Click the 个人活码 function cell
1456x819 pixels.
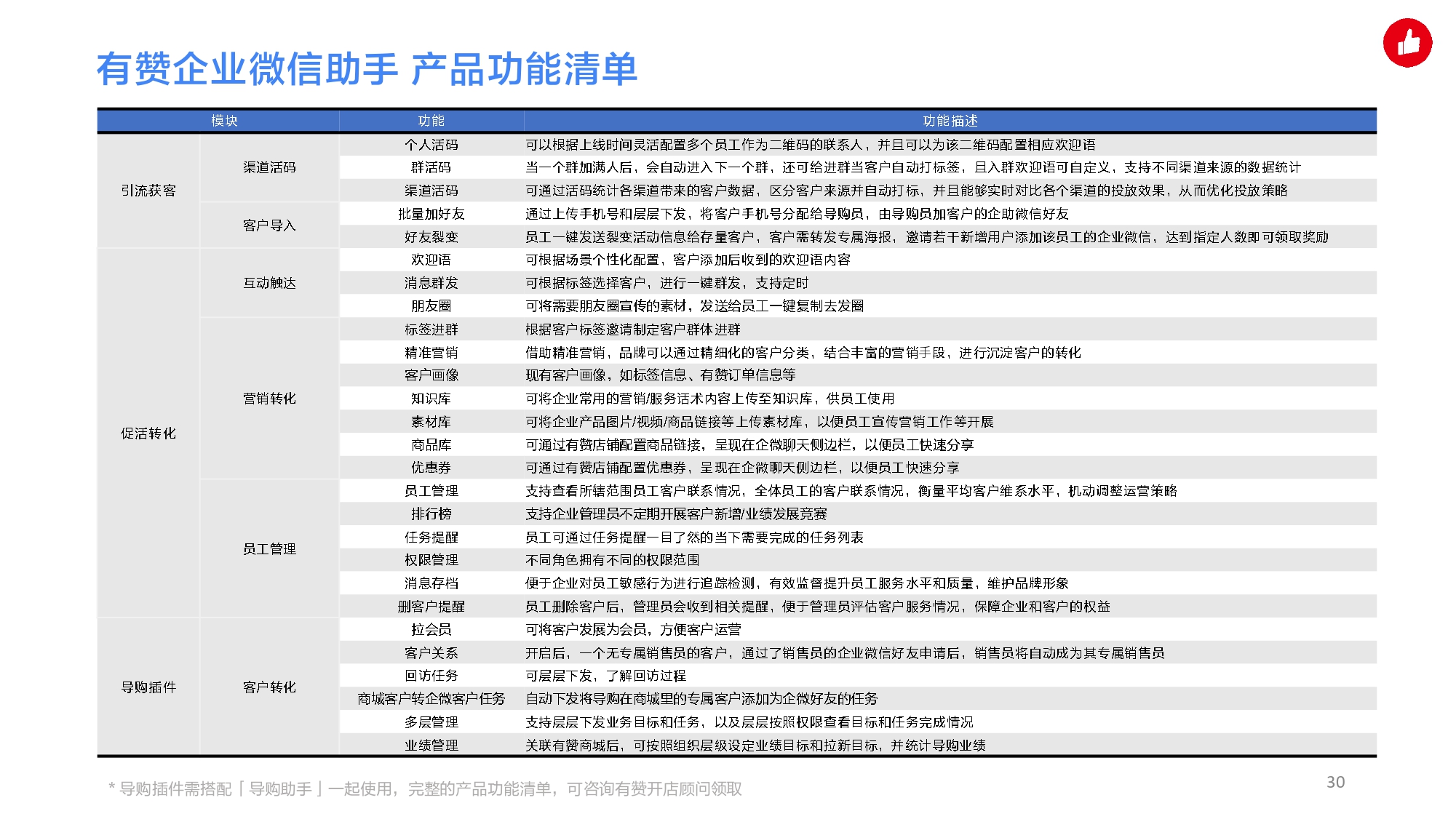431,145
